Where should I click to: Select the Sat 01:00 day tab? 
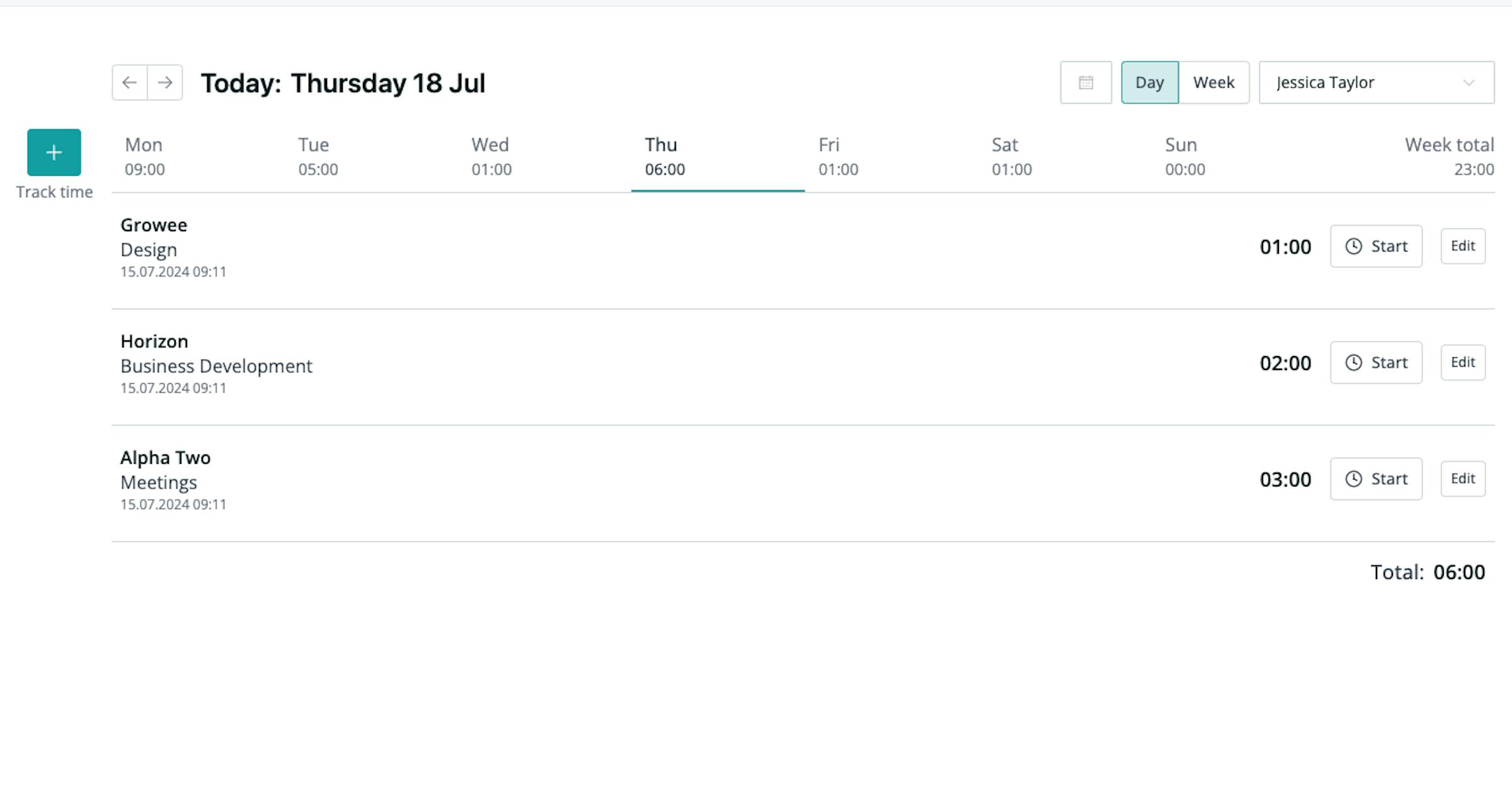coord(1065,158)
